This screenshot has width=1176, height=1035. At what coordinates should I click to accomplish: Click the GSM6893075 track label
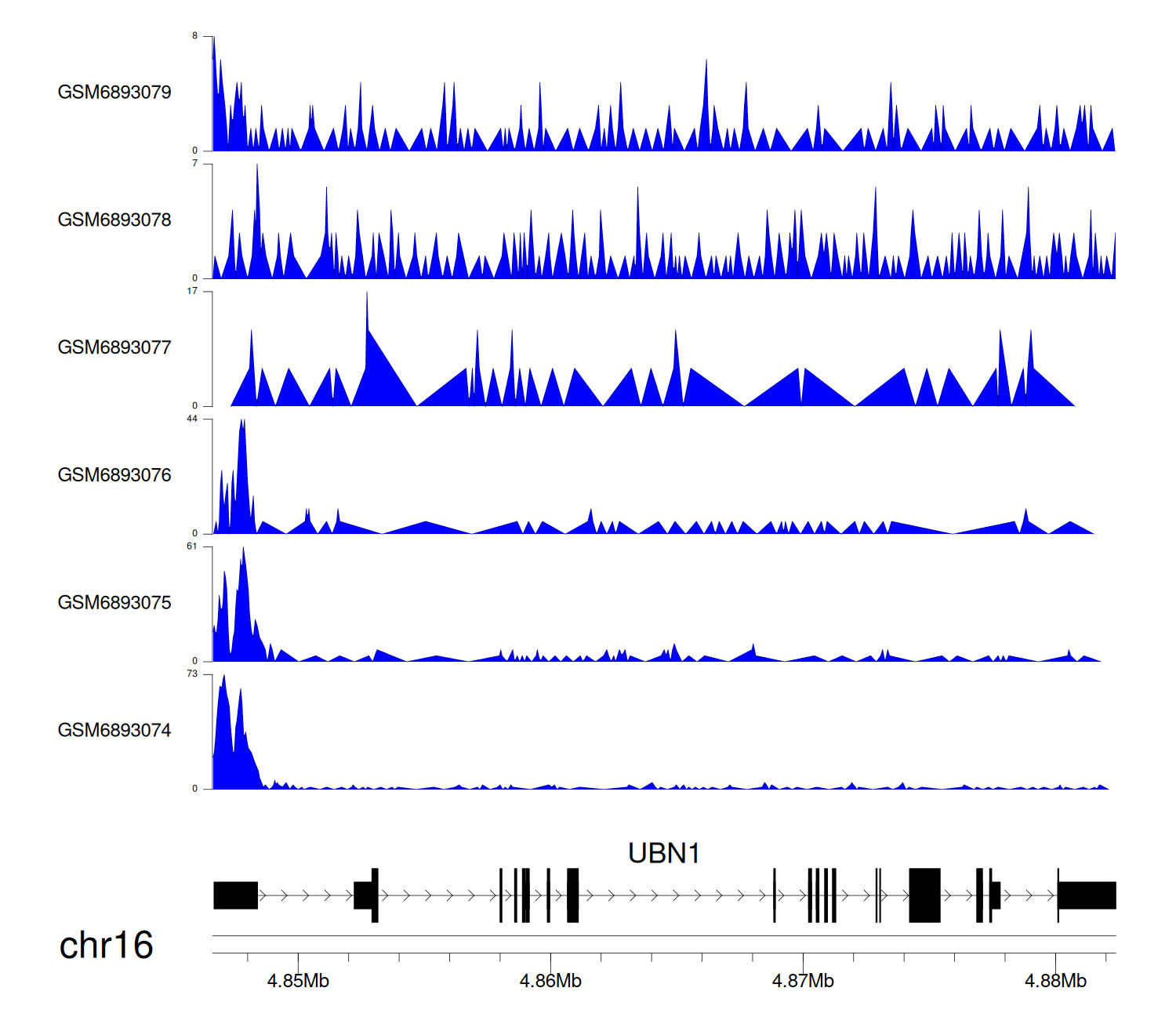coord(114,603)
